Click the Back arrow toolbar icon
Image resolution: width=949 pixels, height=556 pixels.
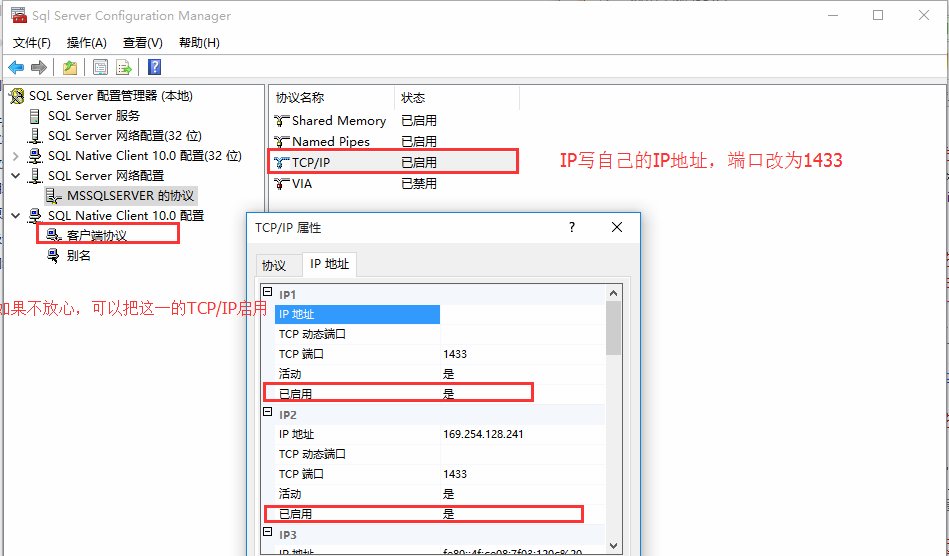[16, 67]
